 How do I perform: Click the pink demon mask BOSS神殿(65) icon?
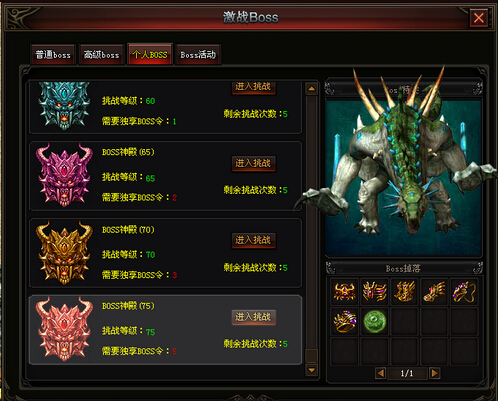(x=64, y=175)
